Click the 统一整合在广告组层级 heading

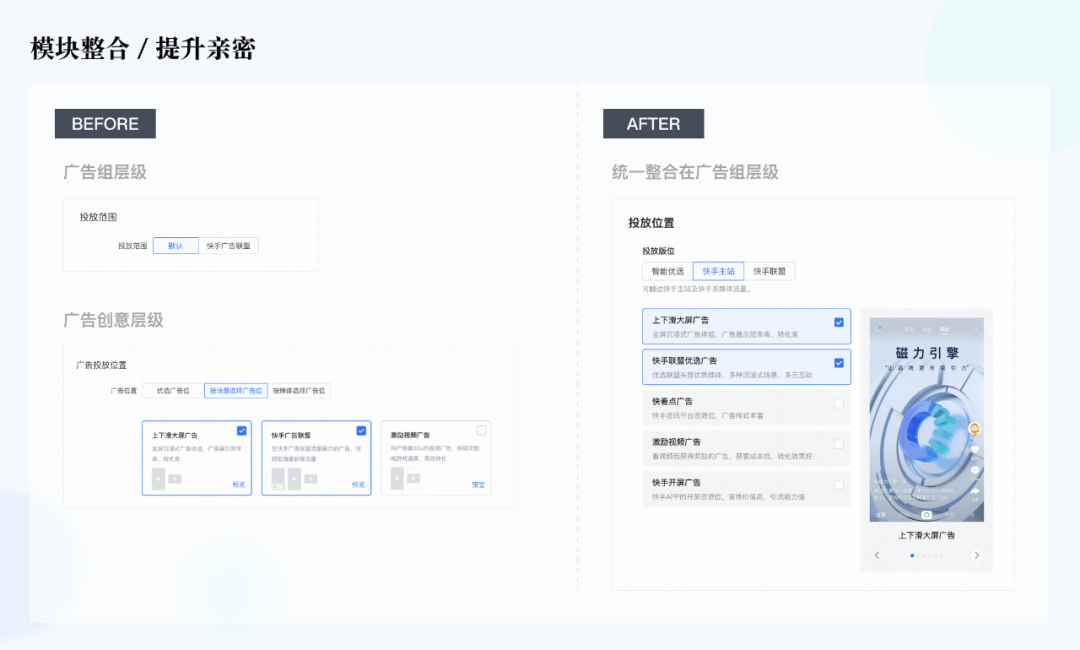(696, 172)
